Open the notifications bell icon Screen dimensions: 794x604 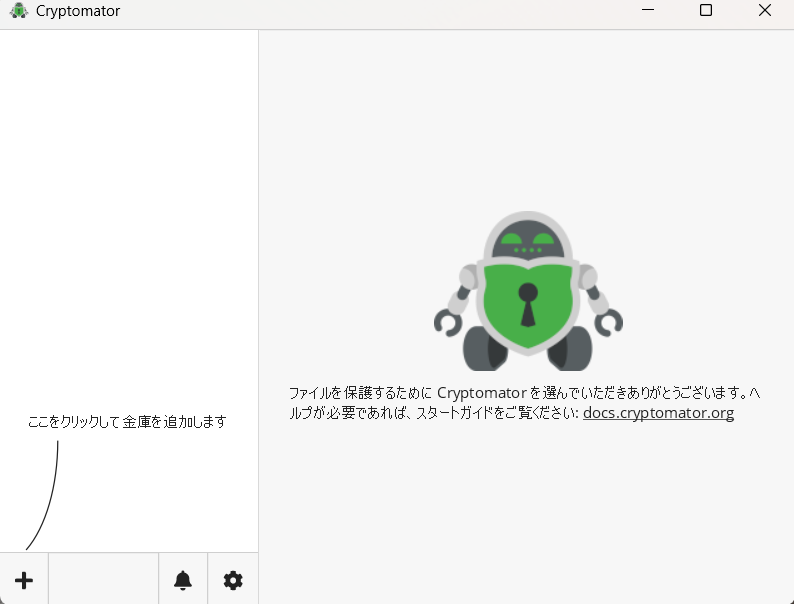(x=183, y=580)
